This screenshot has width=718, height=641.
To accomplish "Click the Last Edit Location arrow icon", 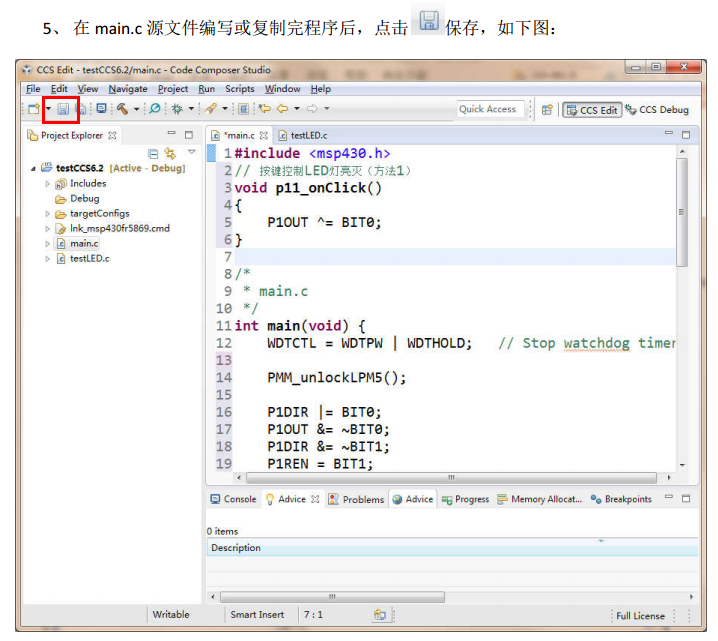I will (264, 109).
